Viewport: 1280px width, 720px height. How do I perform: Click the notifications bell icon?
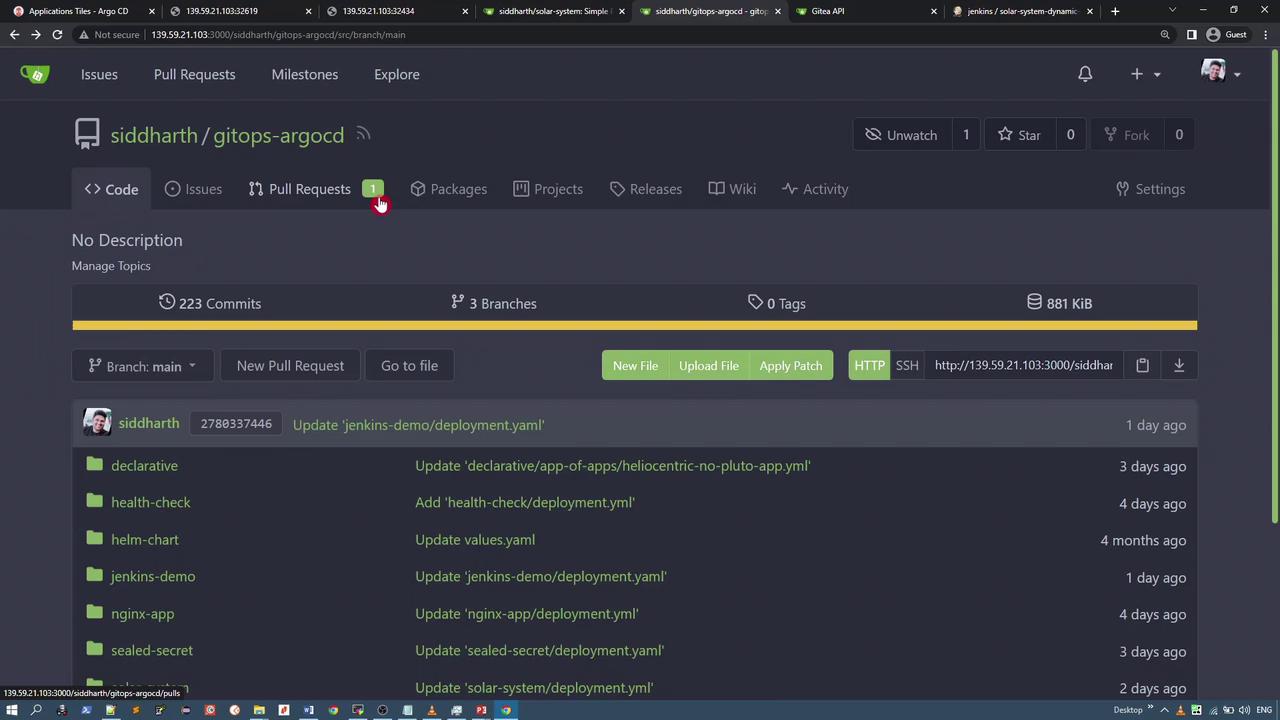(x=1085, y=74)
